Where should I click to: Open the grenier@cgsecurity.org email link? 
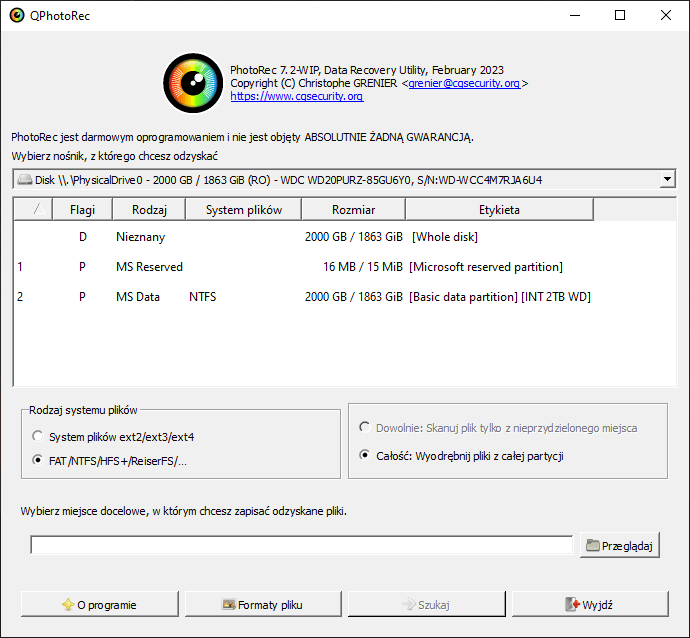tap(464, 83)
